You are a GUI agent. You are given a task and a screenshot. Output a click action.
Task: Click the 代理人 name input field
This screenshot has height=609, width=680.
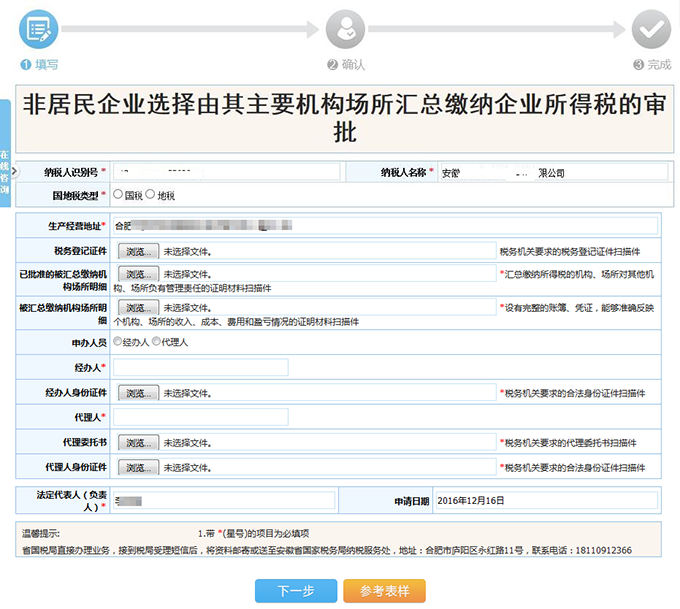pos(200,417)
